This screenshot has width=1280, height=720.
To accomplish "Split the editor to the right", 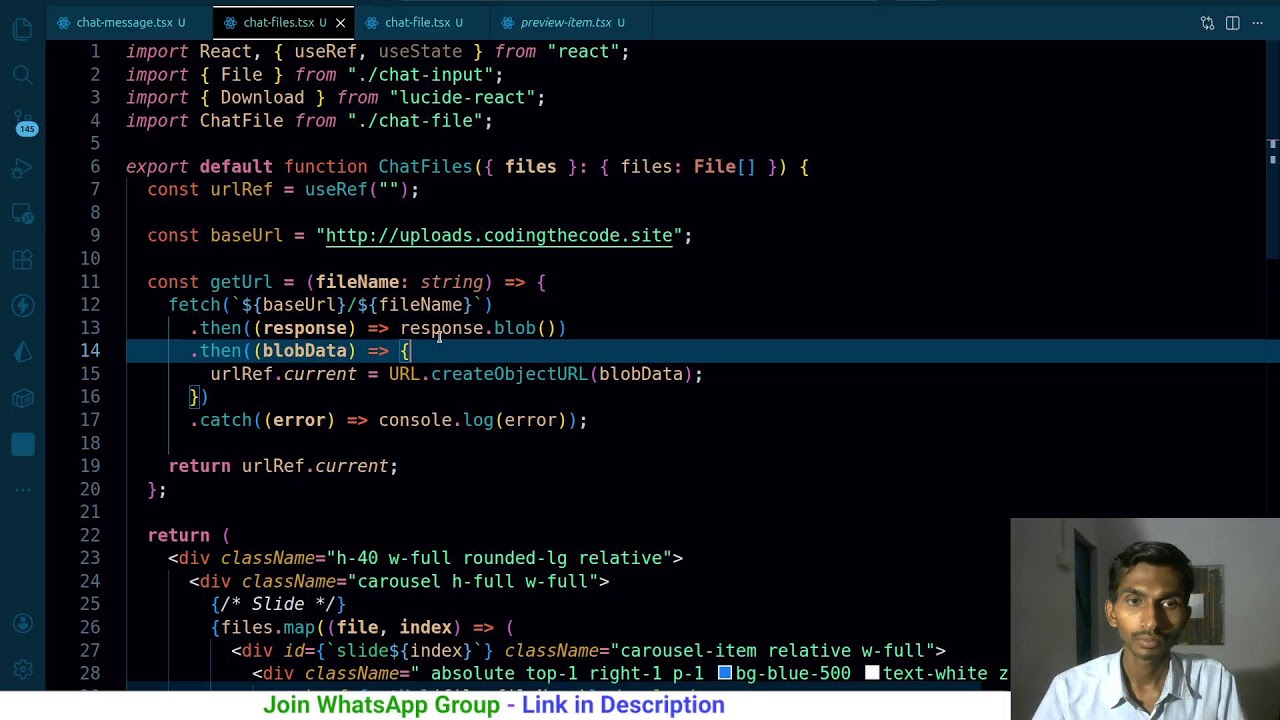I will [x=1232, y=22].
